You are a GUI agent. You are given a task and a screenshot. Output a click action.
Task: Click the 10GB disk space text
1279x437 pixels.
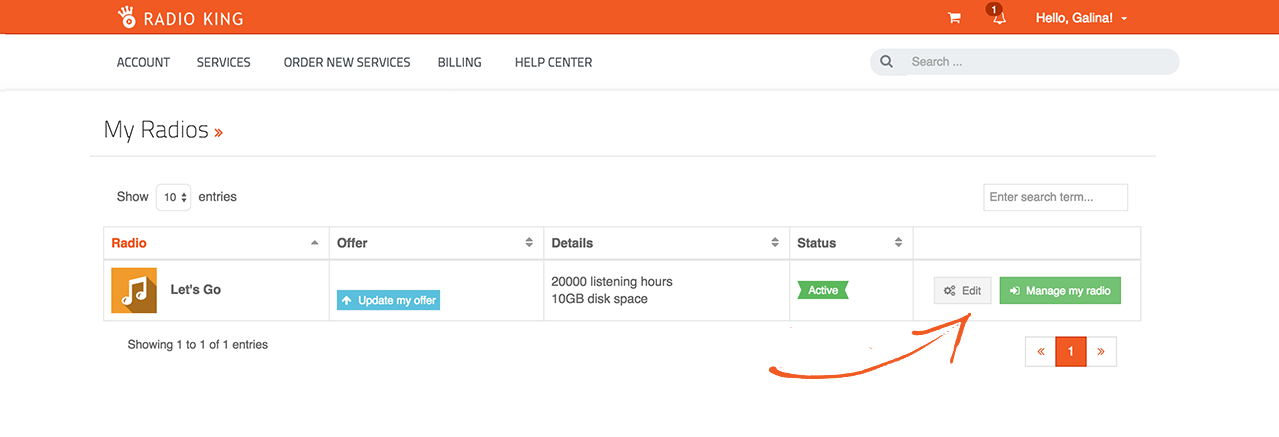599,299
